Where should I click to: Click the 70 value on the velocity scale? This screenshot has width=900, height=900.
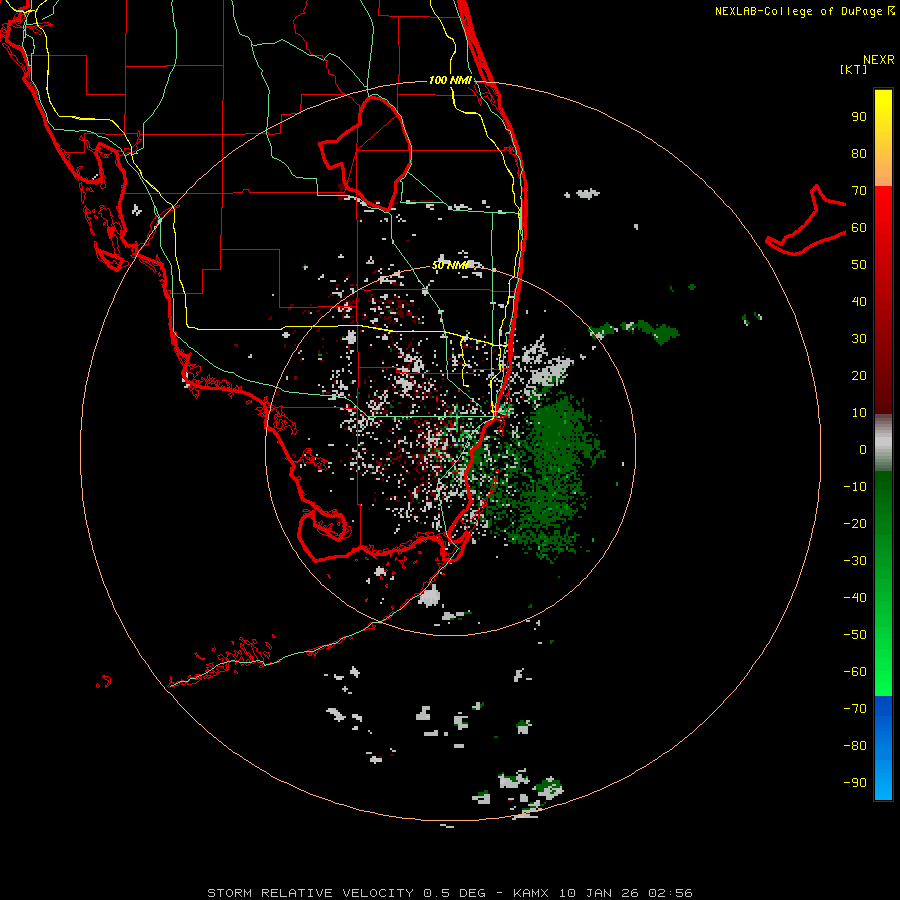(859, 191)
